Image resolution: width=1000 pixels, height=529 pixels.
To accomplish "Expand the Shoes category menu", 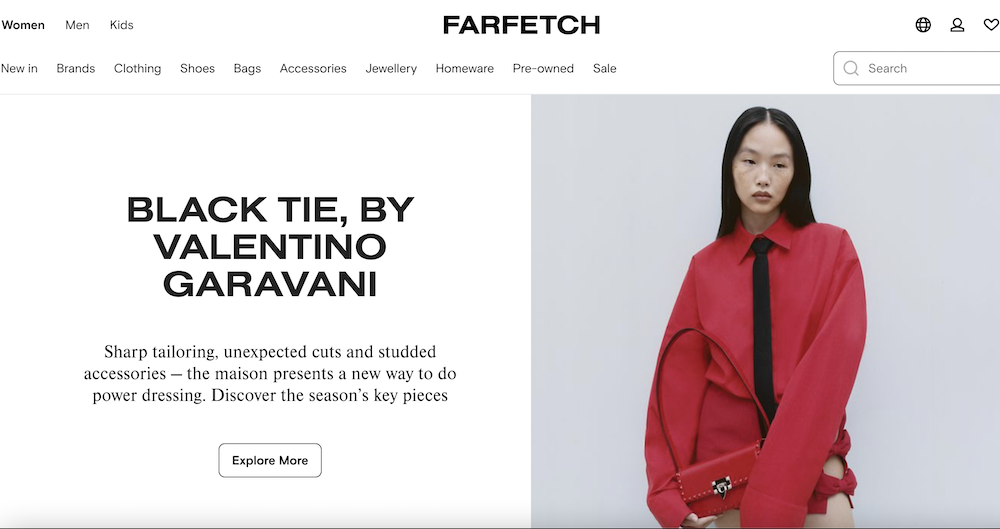I will [x=197, y=68].
